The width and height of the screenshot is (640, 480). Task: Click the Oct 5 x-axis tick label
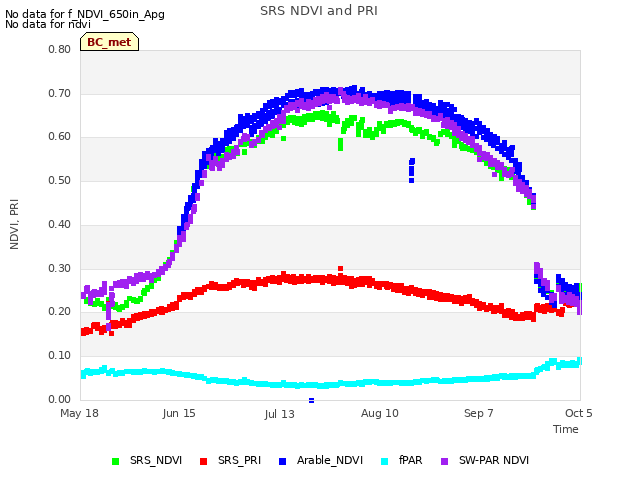click(x=578, y=413)
